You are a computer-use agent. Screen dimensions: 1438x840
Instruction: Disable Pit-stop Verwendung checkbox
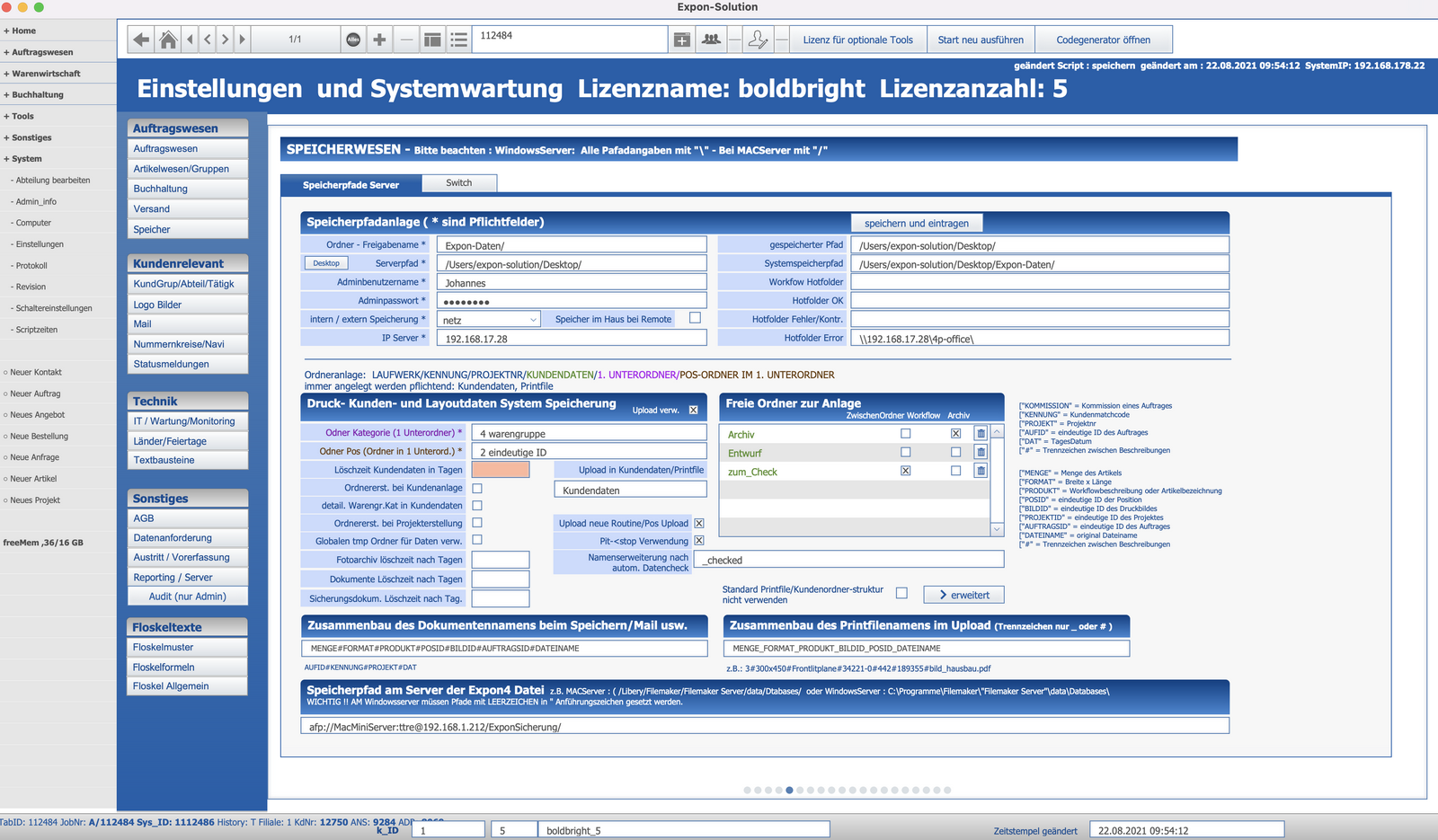pyautogui.click(x=699, y=541)
